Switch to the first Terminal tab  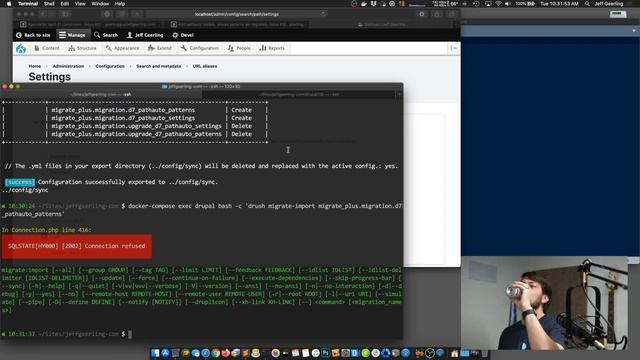point(101,94)
